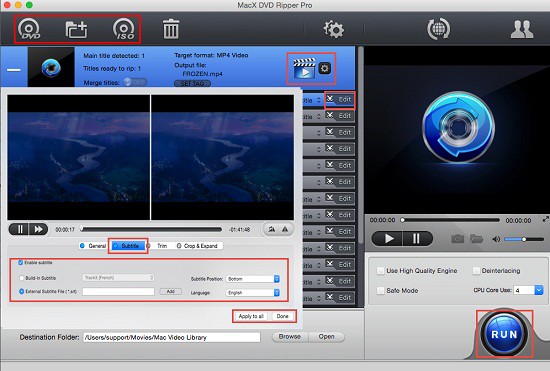
Task: Adjust the blue volume slider
Action: tap(524, 240)
